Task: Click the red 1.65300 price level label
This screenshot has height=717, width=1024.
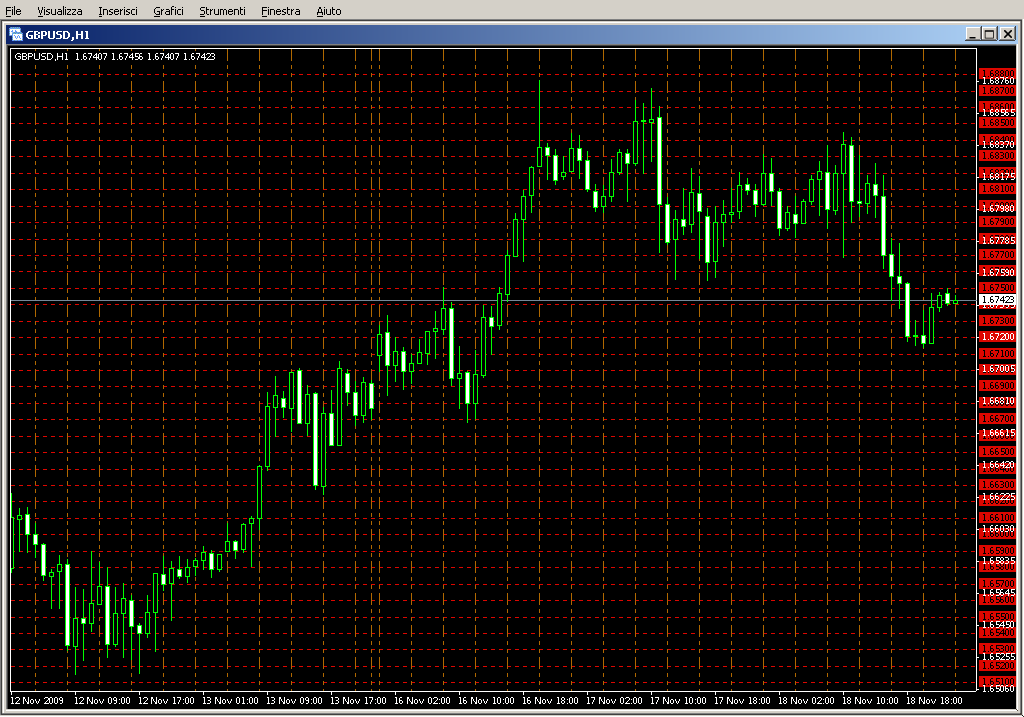Action: (998, 648)
